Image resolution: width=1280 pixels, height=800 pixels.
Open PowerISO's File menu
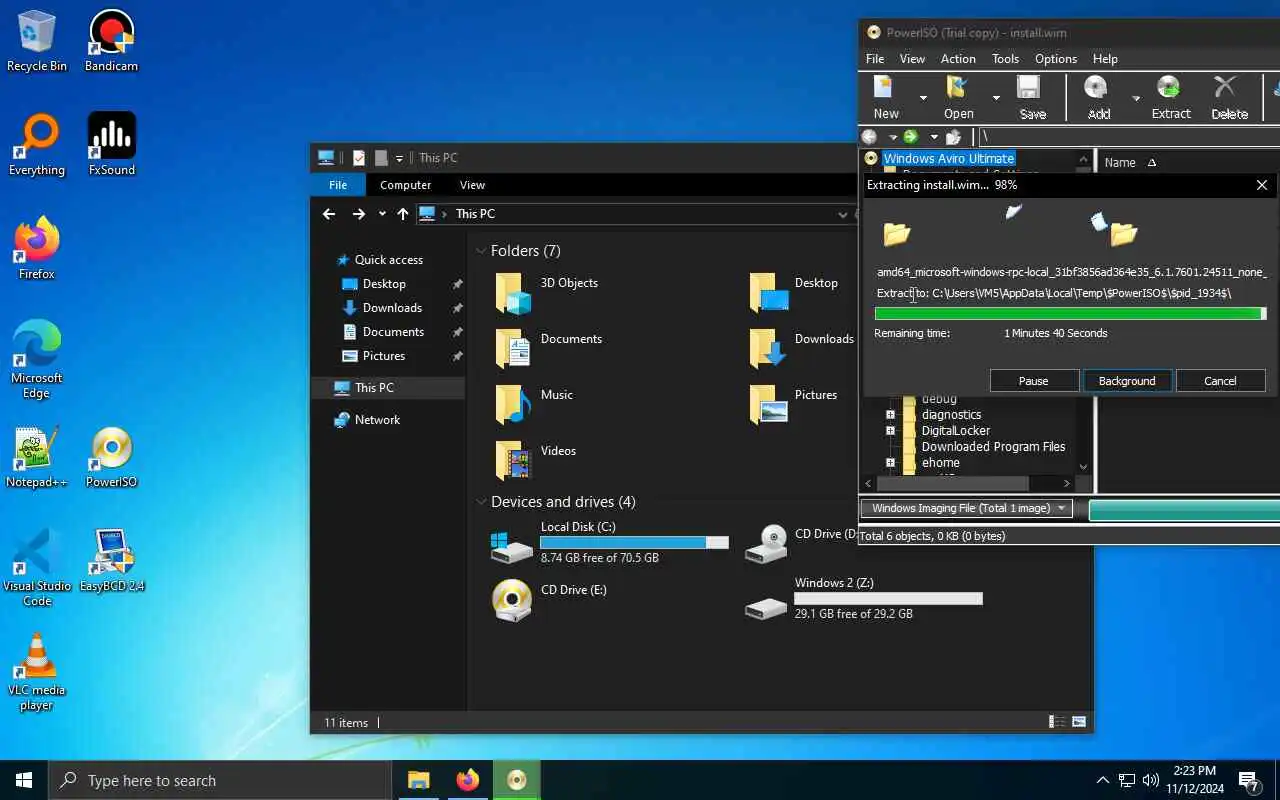[875, 59]
